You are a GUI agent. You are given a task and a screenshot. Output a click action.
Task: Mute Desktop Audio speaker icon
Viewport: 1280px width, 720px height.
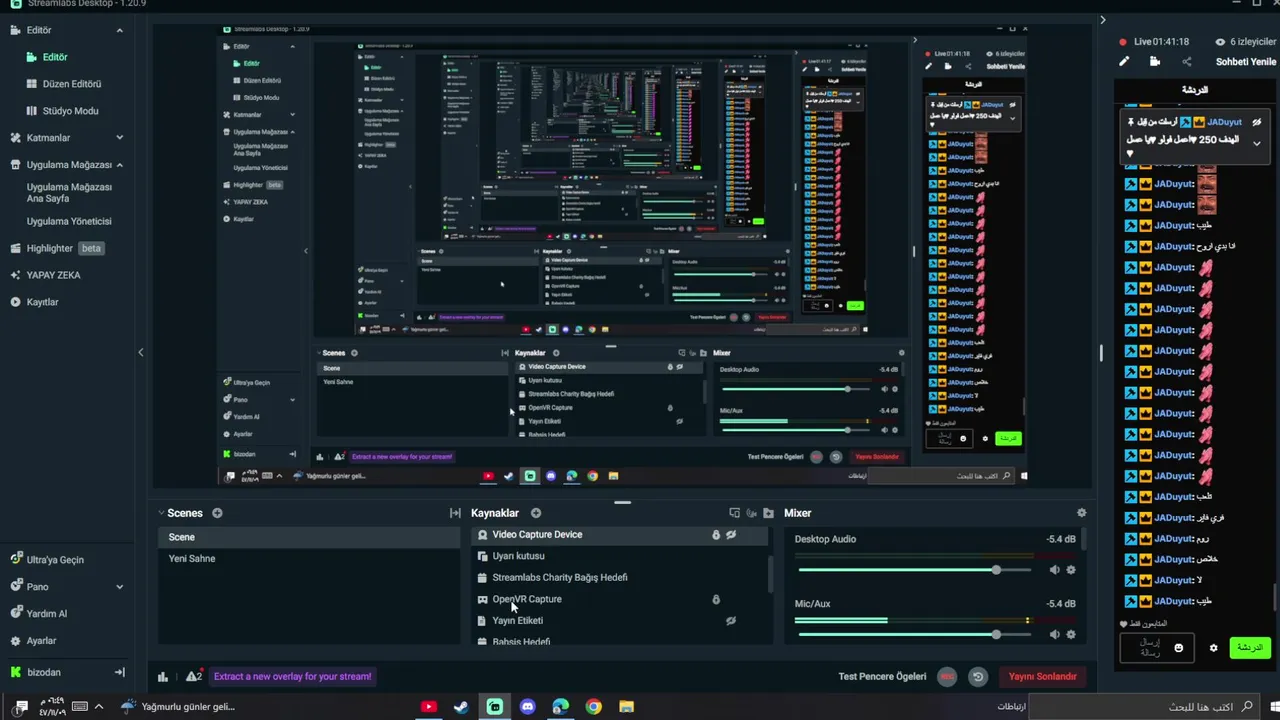[1054, 570]
